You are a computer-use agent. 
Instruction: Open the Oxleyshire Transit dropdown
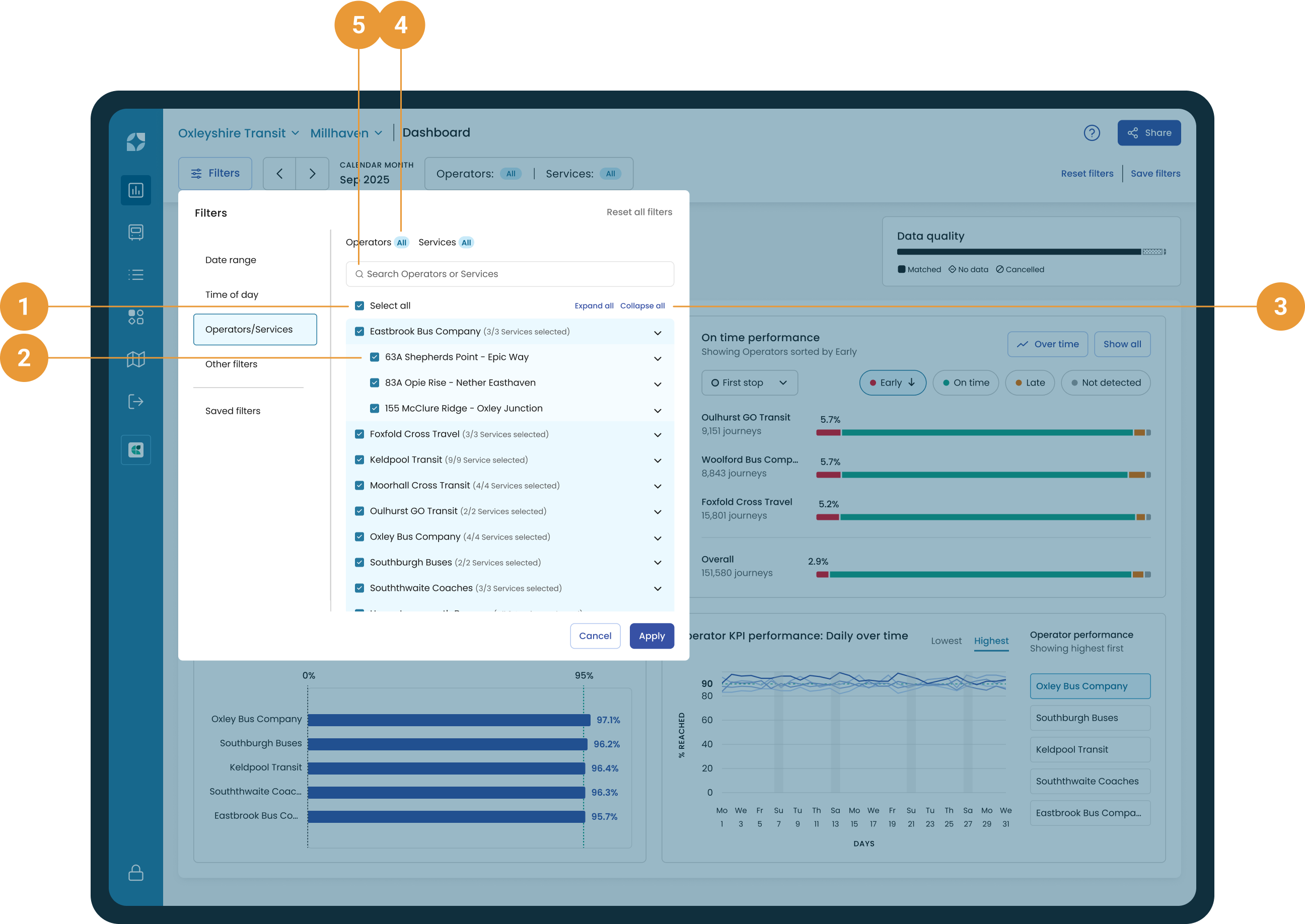coord(238,133)
